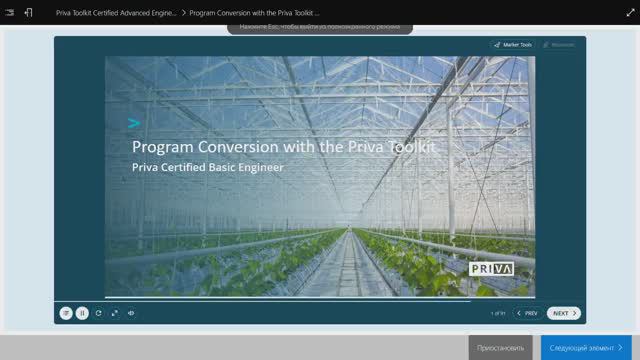Advance to the next slide with NEXT
The width and height of the screenshot is (640, 360).
tap(564, 313)
